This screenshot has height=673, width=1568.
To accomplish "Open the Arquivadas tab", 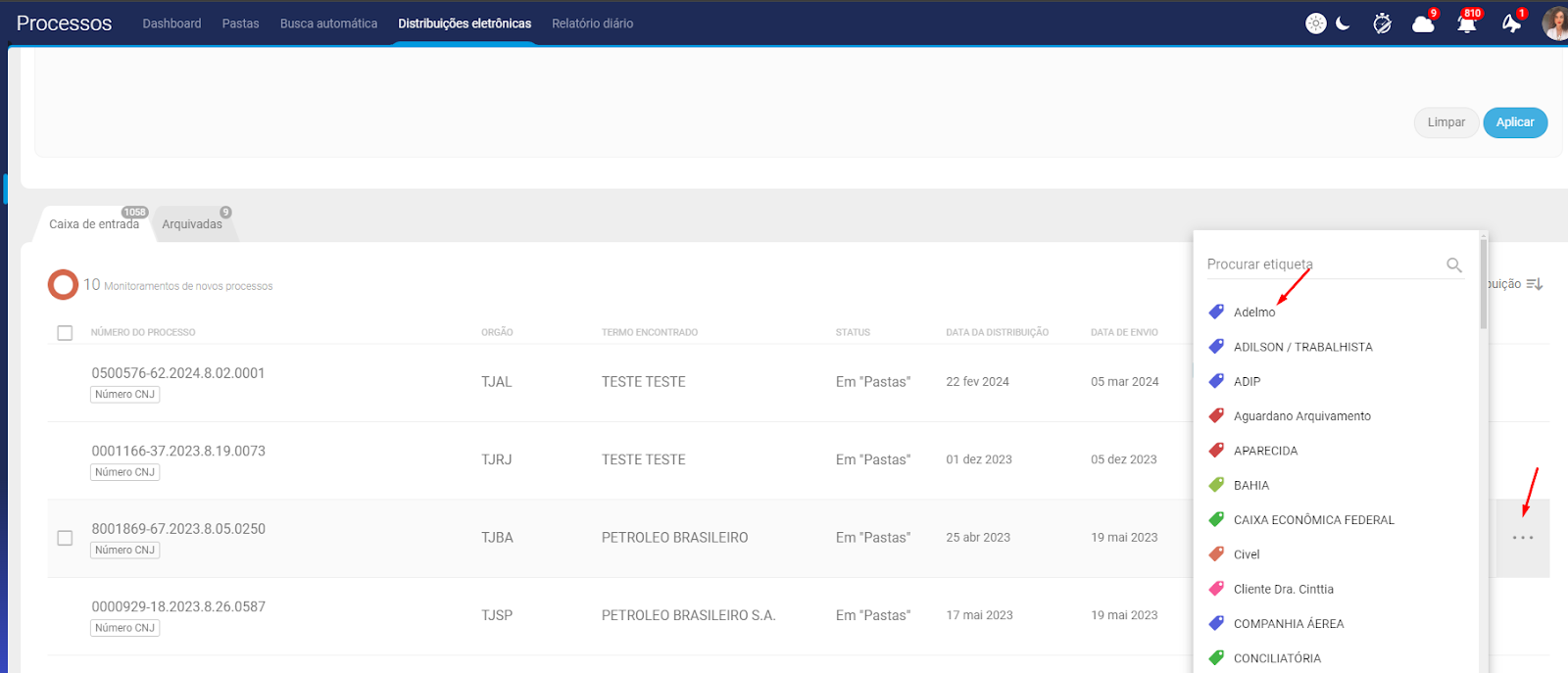I will 192,224.
